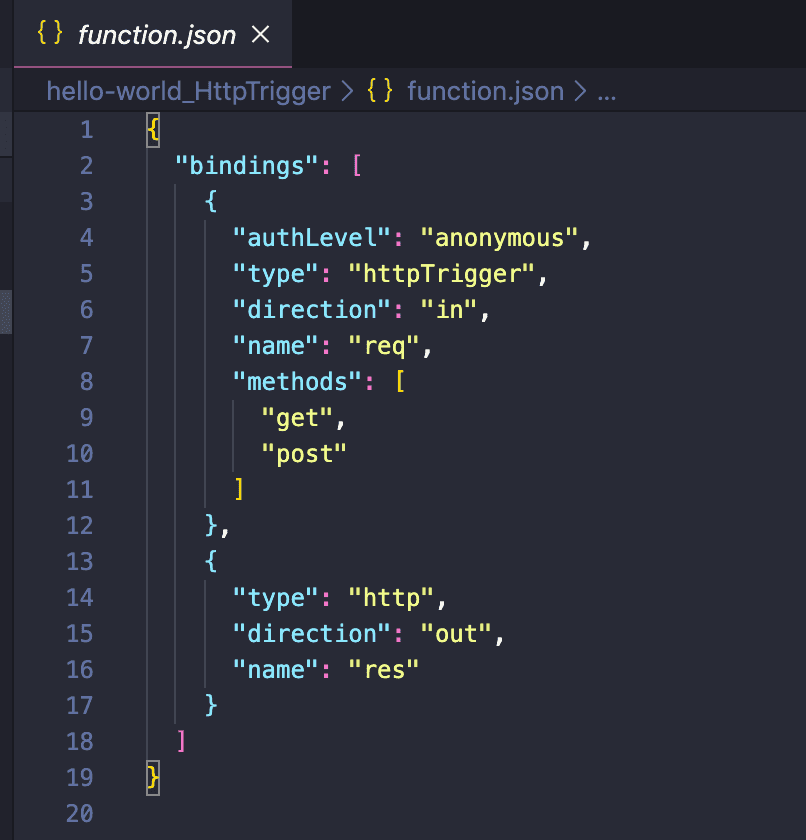Click line number 12
806x840 pixels.
(79, 525)
